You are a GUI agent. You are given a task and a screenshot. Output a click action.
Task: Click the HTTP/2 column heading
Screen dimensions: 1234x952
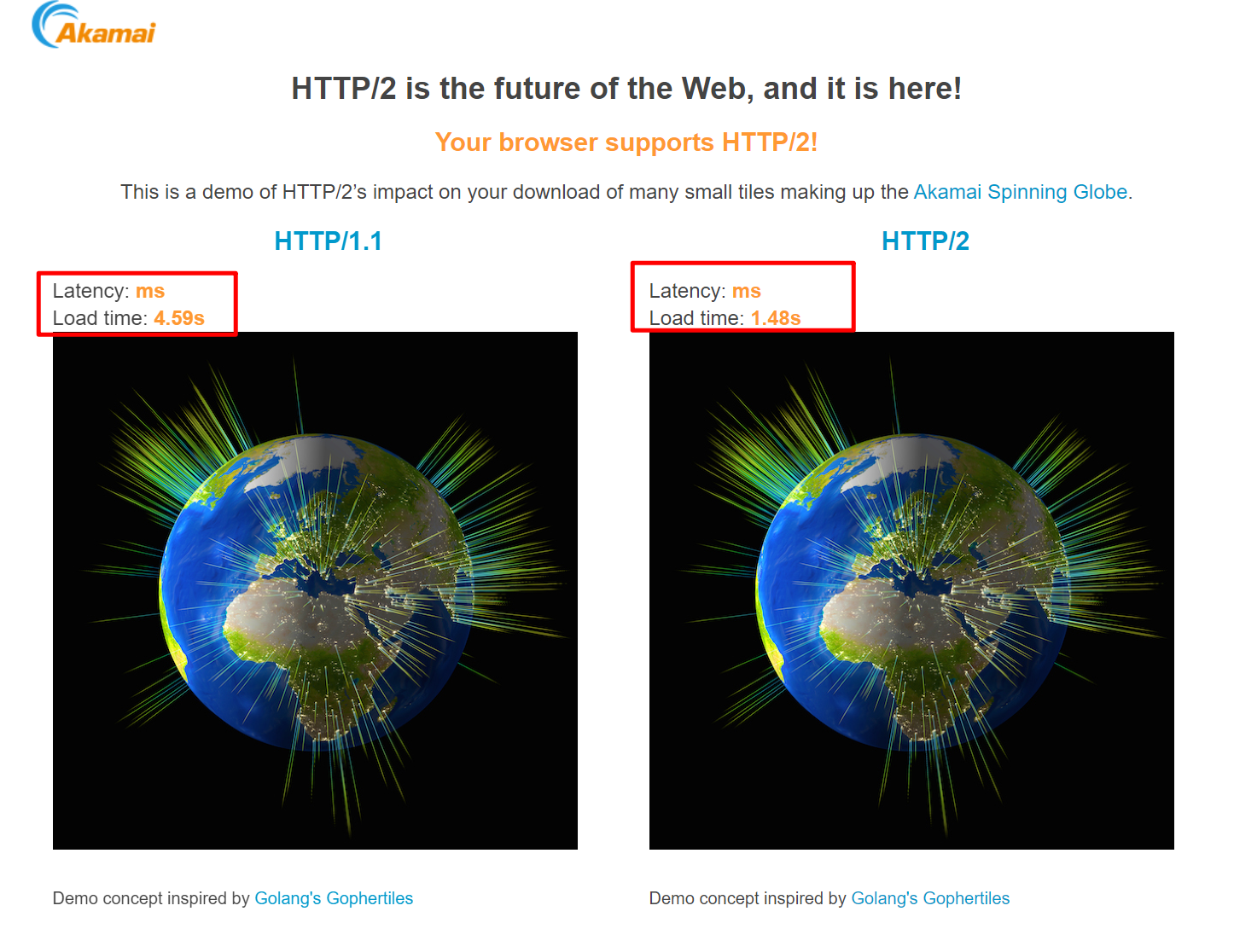925,241
